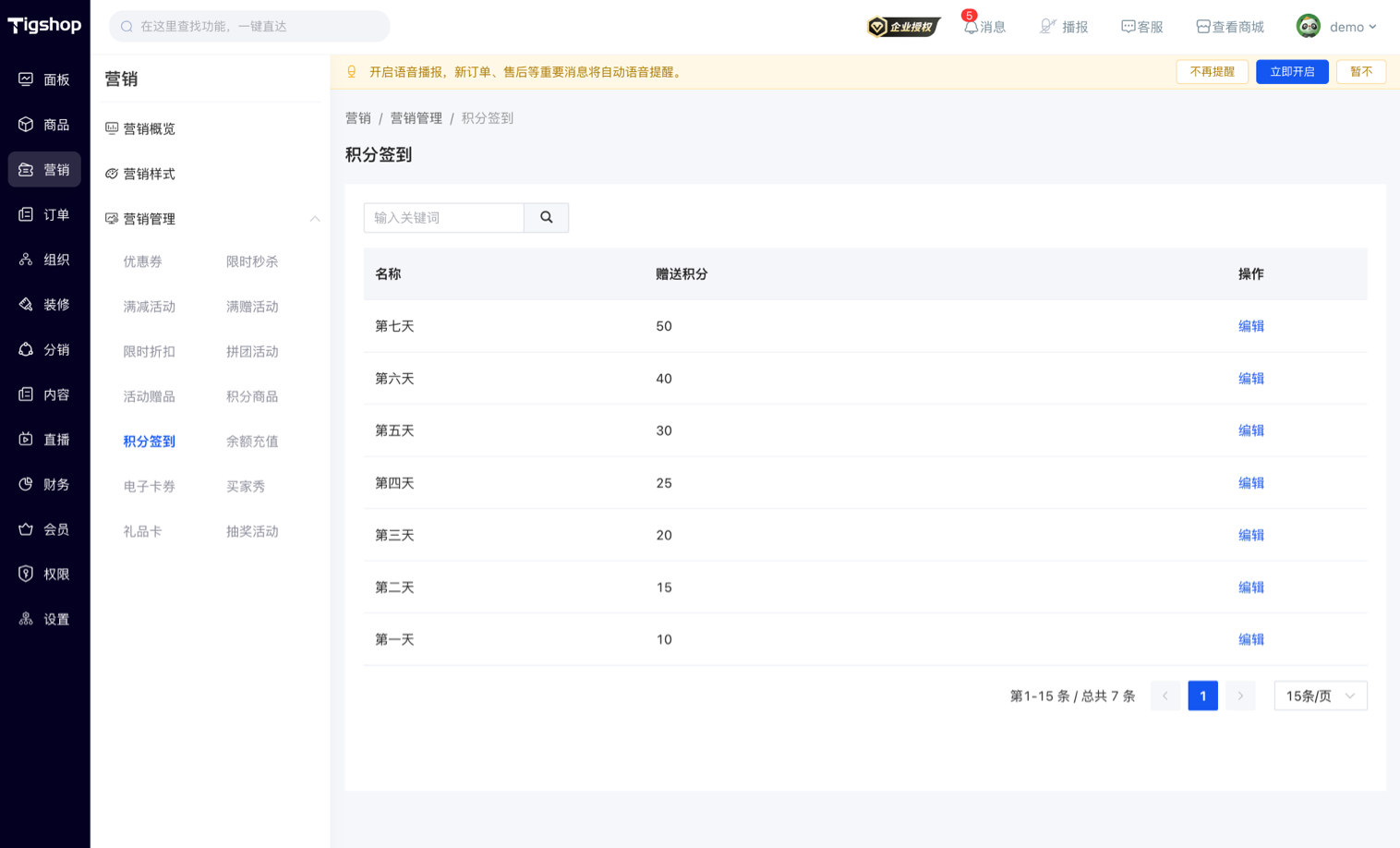Click the value 50 for 第七天
This screenshot has height=848, width=1400.
tap(664, 326)
